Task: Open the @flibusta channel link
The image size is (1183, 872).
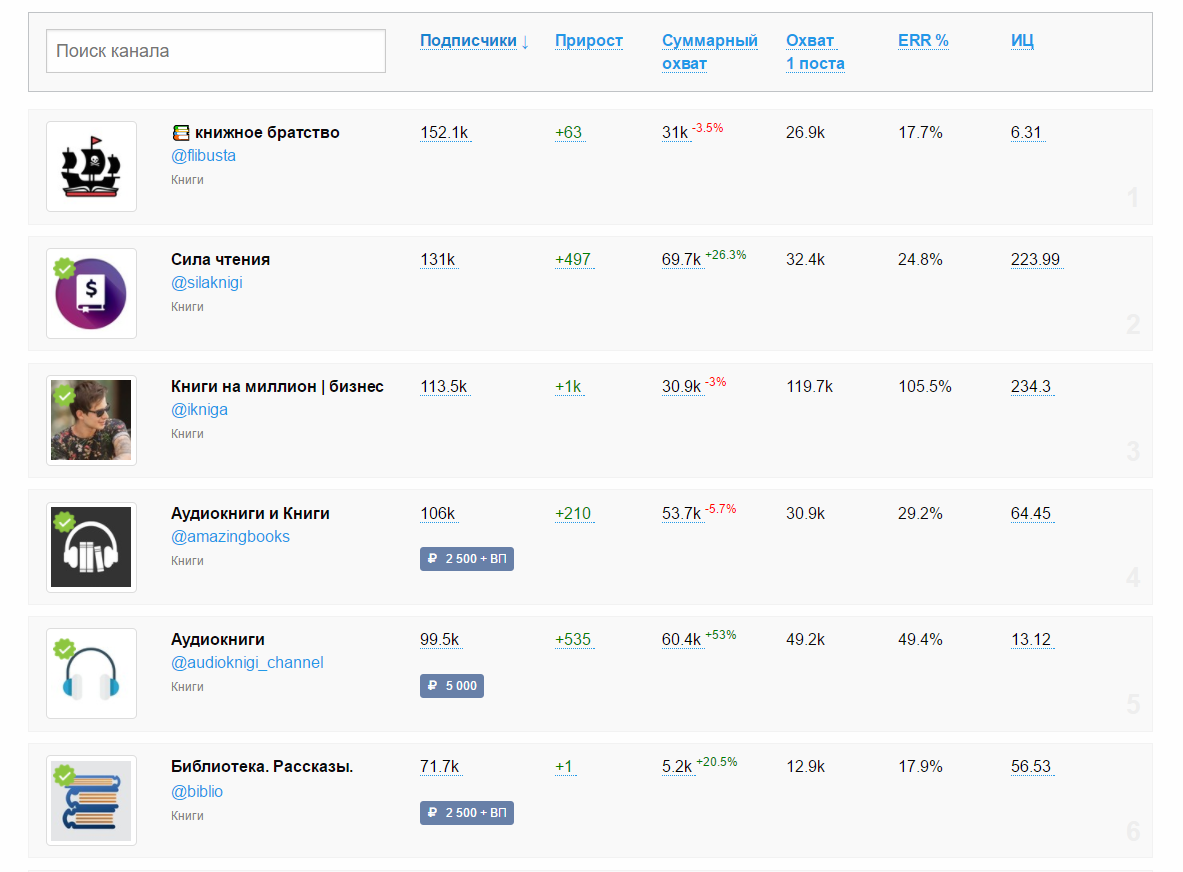Action: pyautogui.click(x=203, y=156)
